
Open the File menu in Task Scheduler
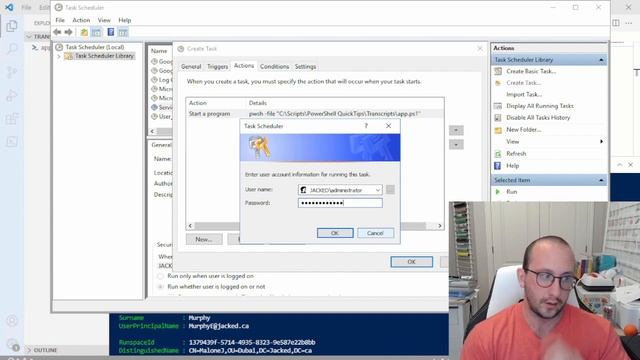(60, 20)
